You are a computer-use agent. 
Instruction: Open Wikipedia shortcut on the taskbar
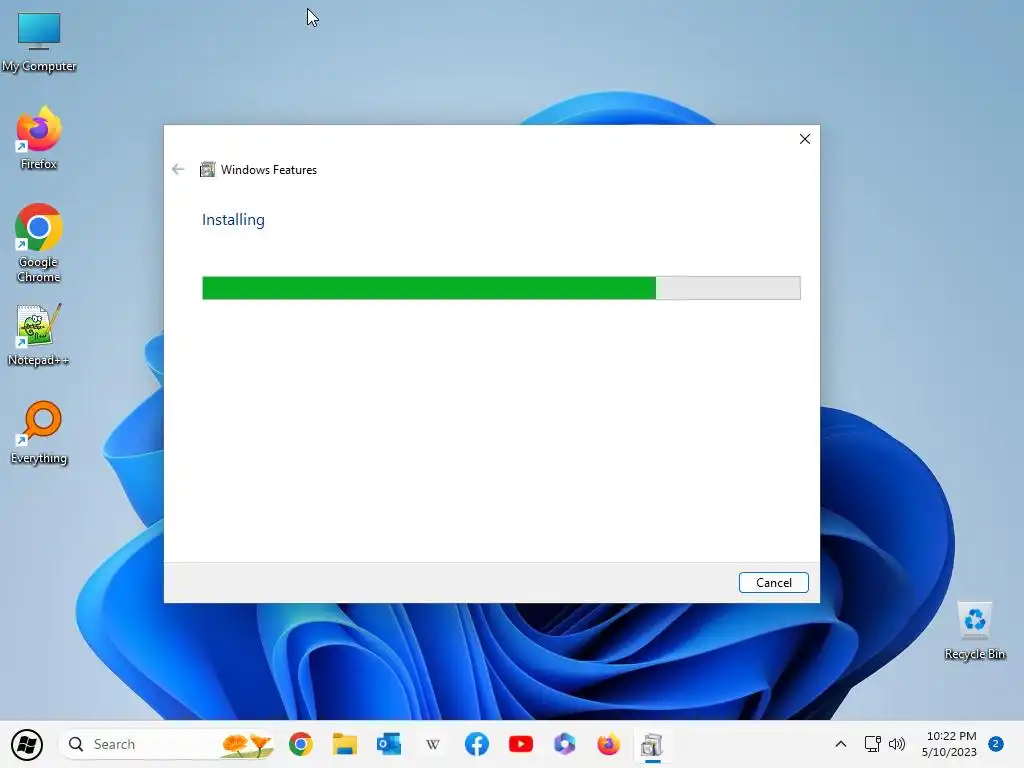coord(432,744)
